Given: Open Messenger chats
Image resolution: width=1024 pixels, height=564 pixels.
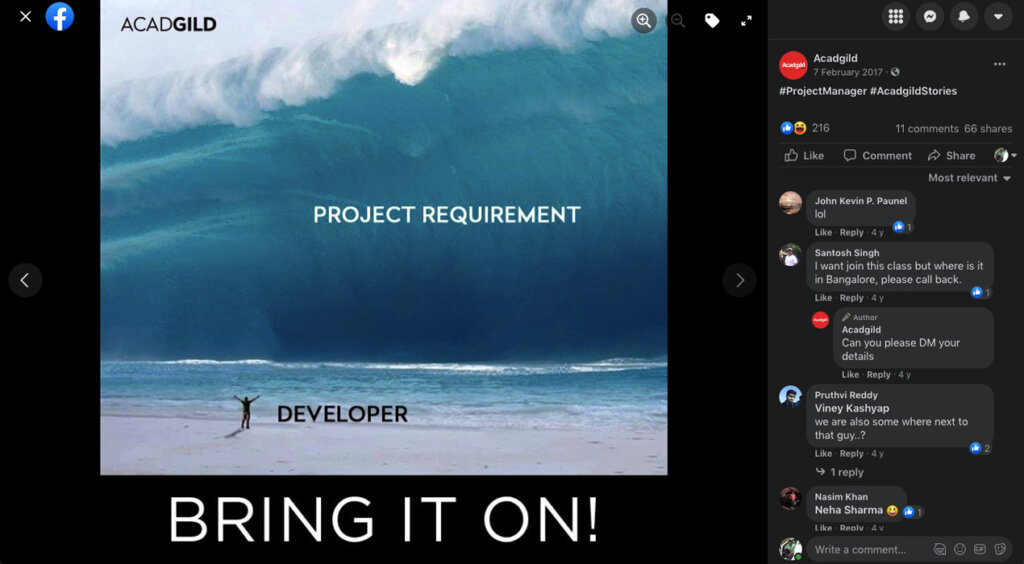Looking at the screenshot, I should coord(930,16).
